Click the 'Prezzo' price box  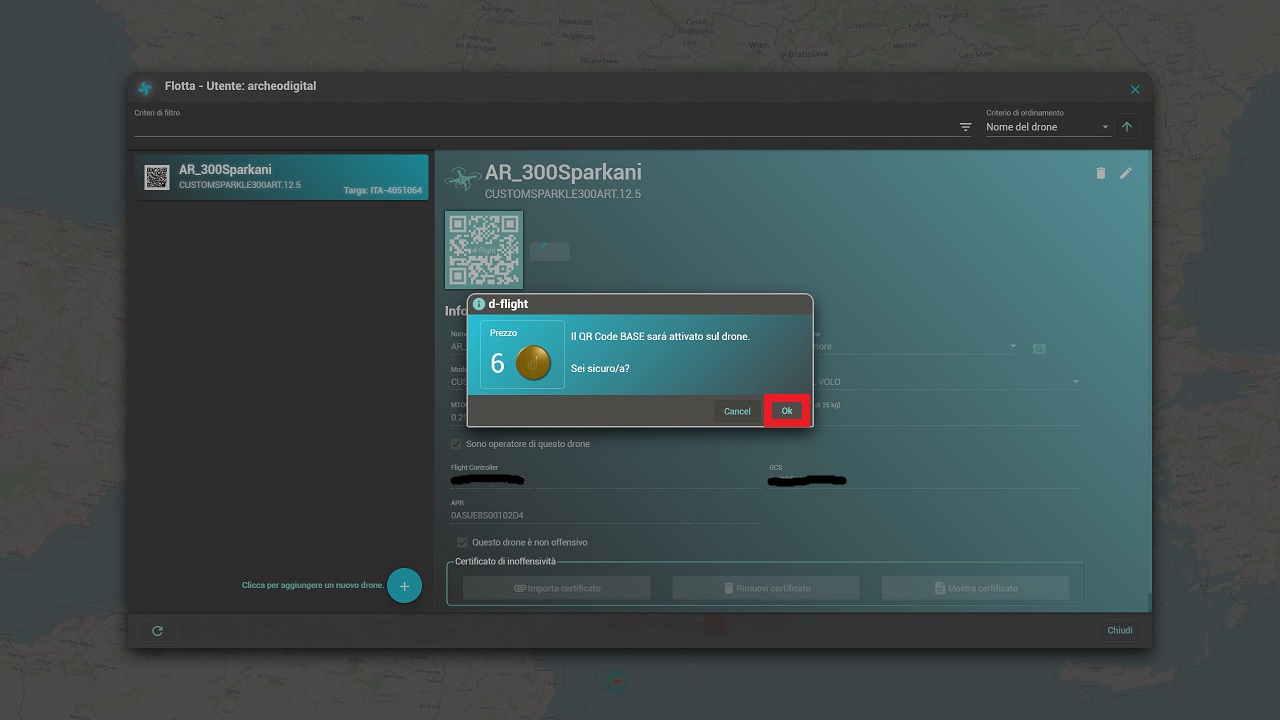(522, 354)
